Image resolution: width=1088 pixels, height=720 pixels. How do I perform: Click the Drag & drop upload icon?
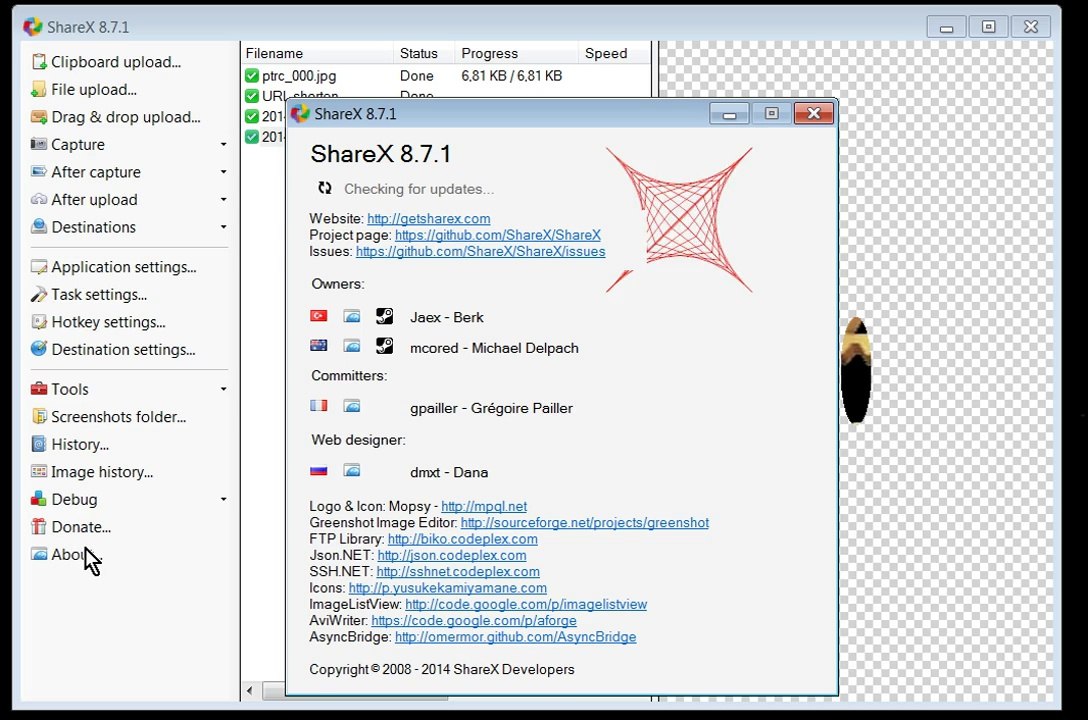tap(39, 117)
